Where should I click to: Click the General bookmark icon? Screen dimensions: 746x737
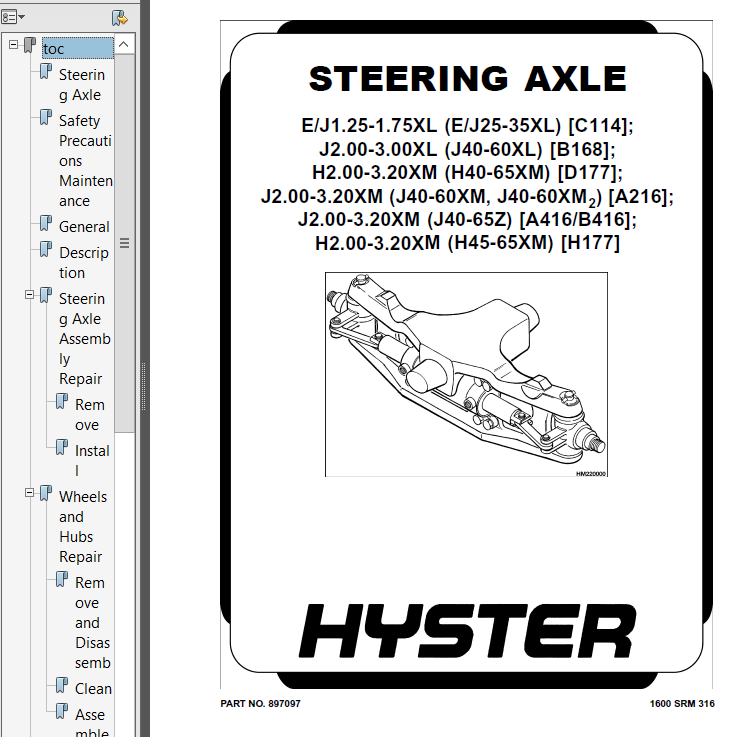pyautogui.click(x=46, y=223)
